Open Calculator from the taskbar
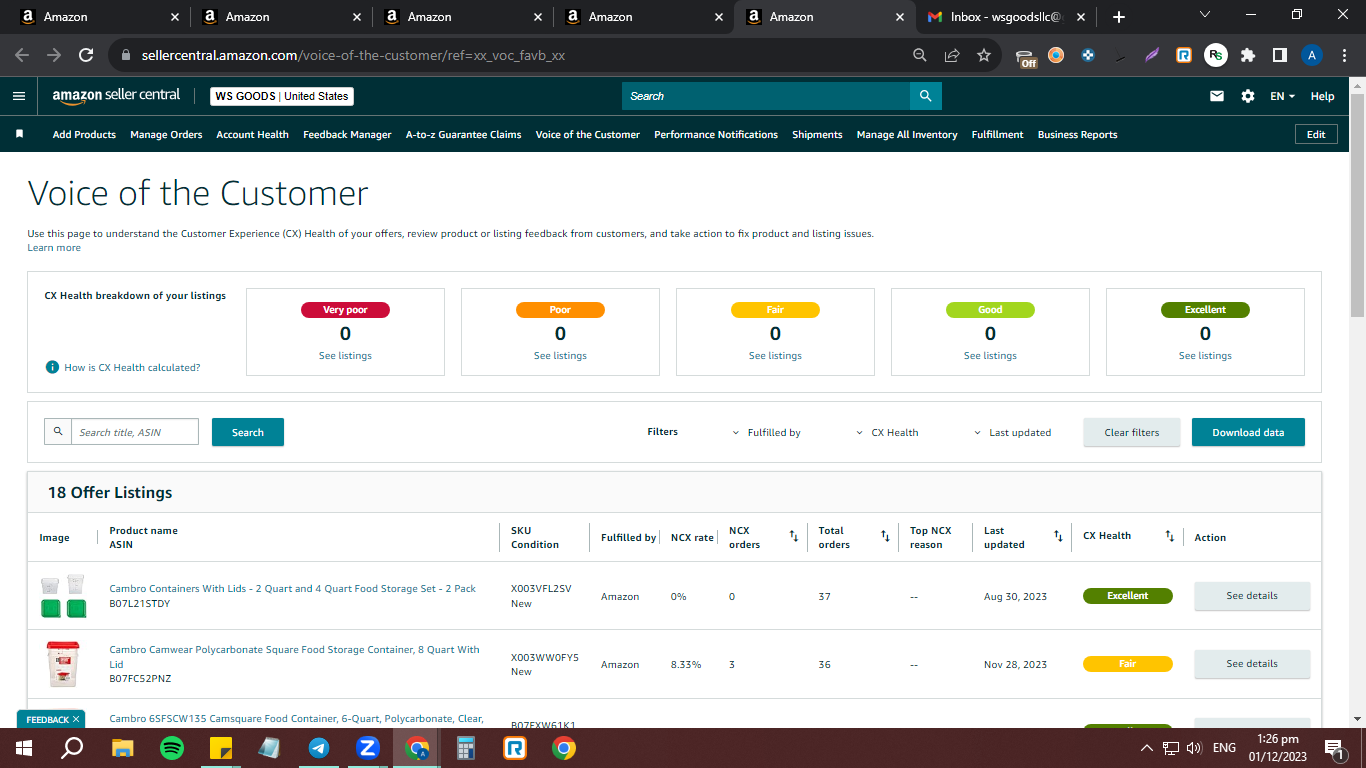The width and height of the screenshot is (1366, 768). tap(465, 747)
